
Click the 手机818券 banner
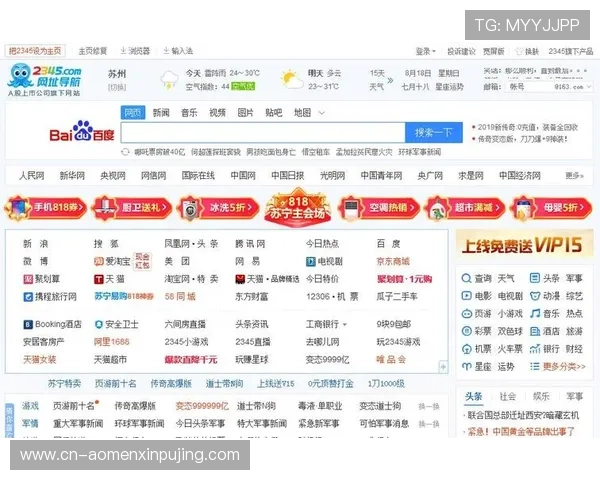pyautogui.click(x=45, y=208)
